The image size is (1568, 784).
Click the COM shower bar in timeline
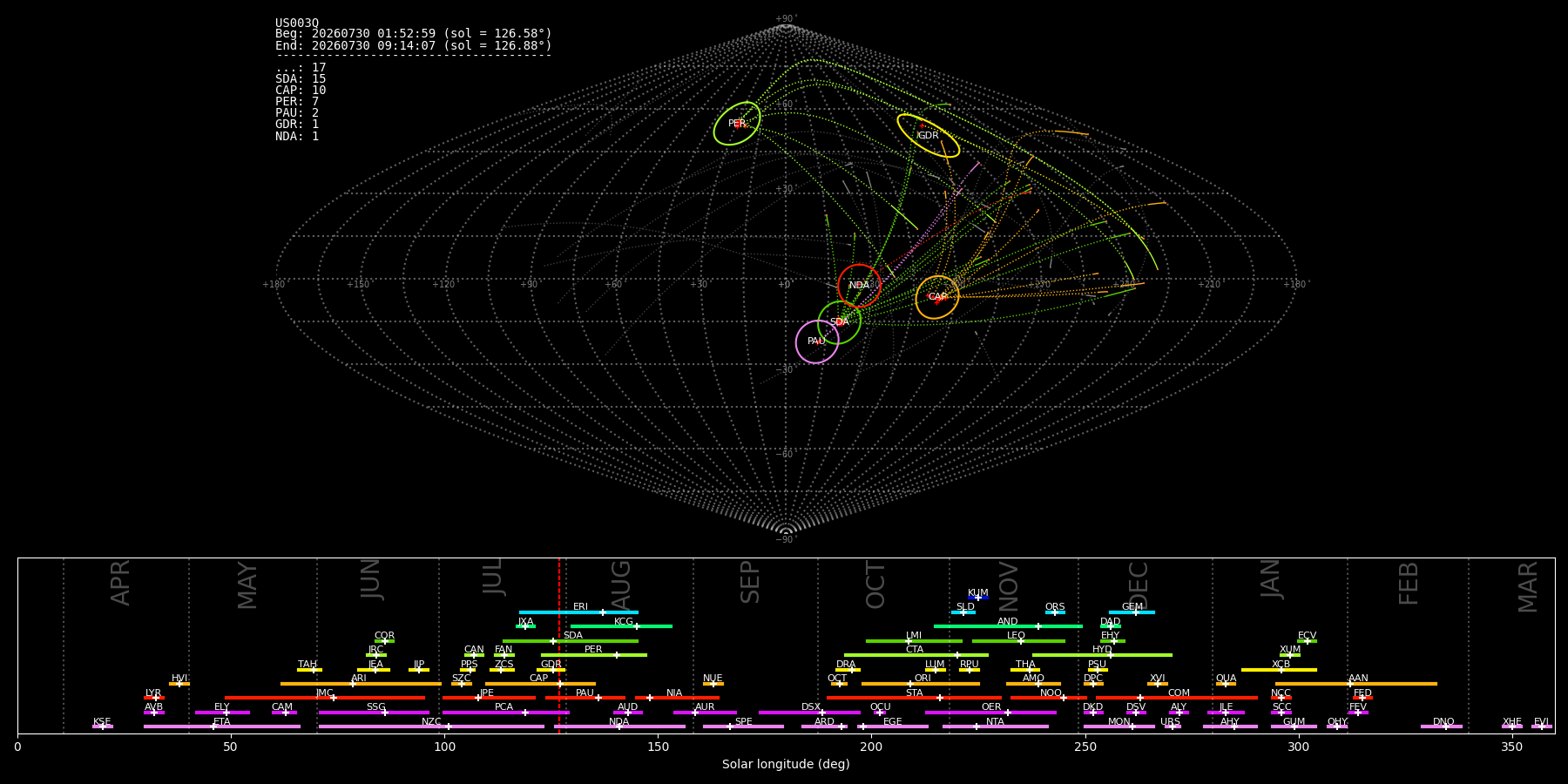(1177, 698)
